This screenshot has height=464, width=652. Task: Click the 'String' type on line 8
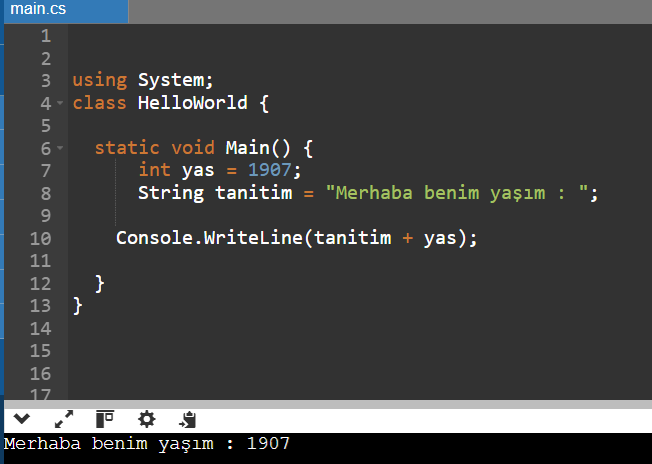point(171,193)
